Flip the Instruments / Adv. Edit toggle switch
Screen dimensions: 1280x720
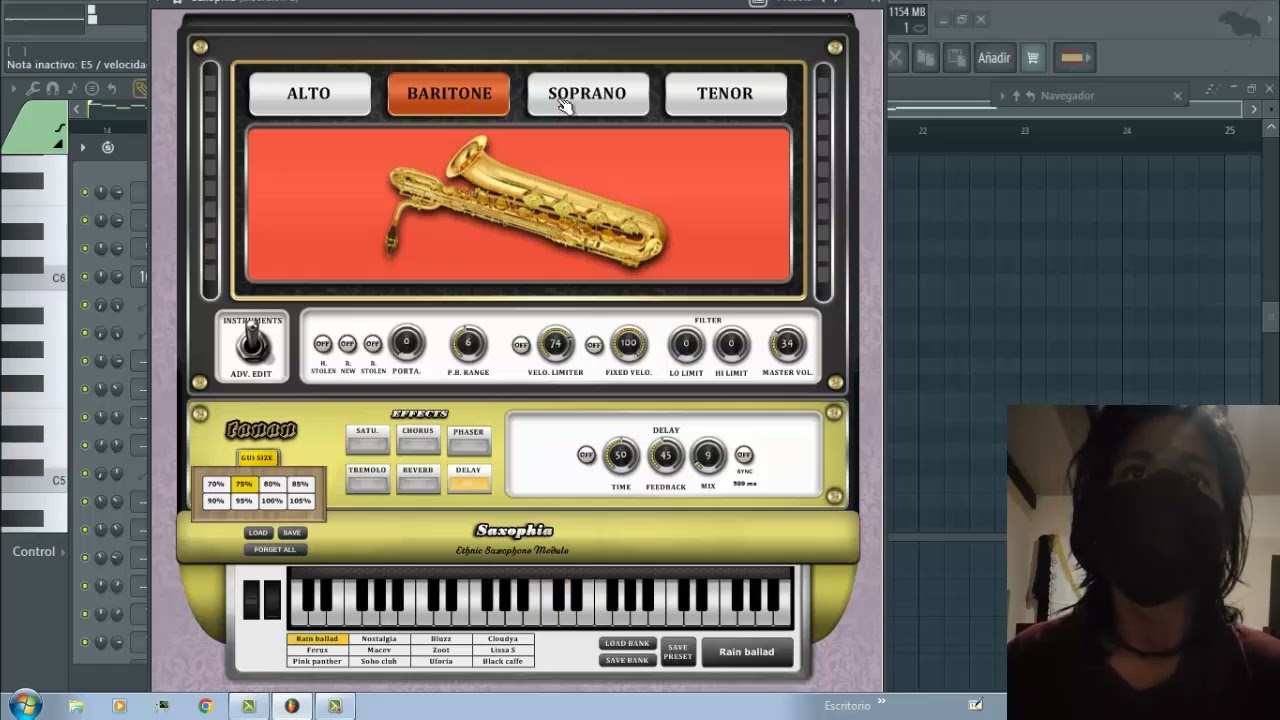[x=252, y=344]
